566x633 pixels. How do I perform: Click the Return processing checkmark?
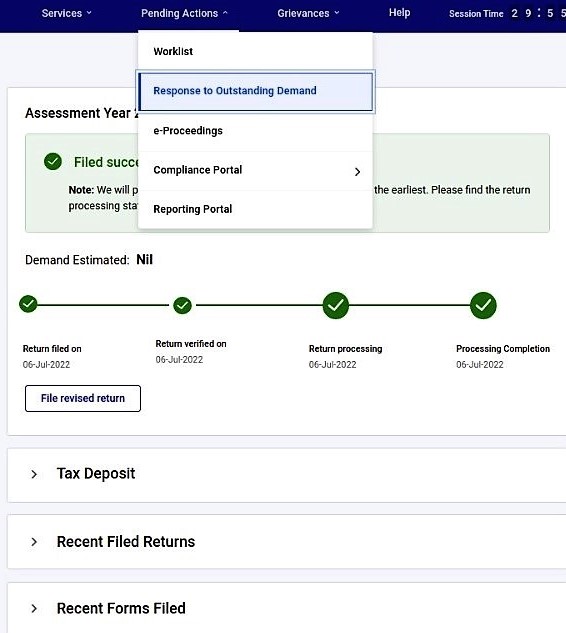[x=335, y=305]
